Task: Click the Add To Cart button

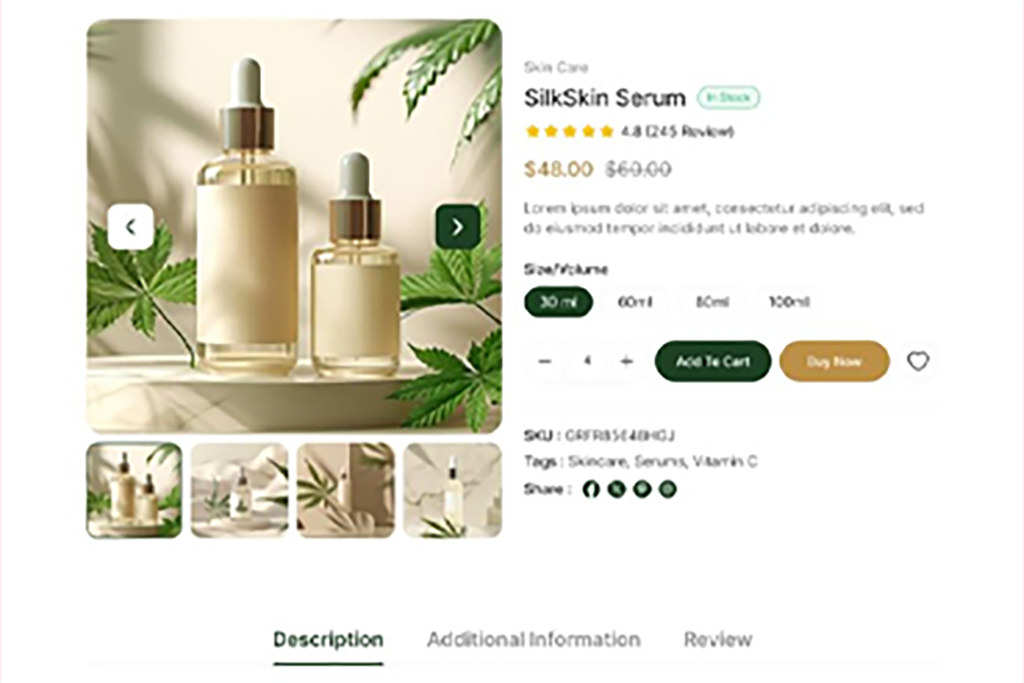Action: (x=712, y=361)
